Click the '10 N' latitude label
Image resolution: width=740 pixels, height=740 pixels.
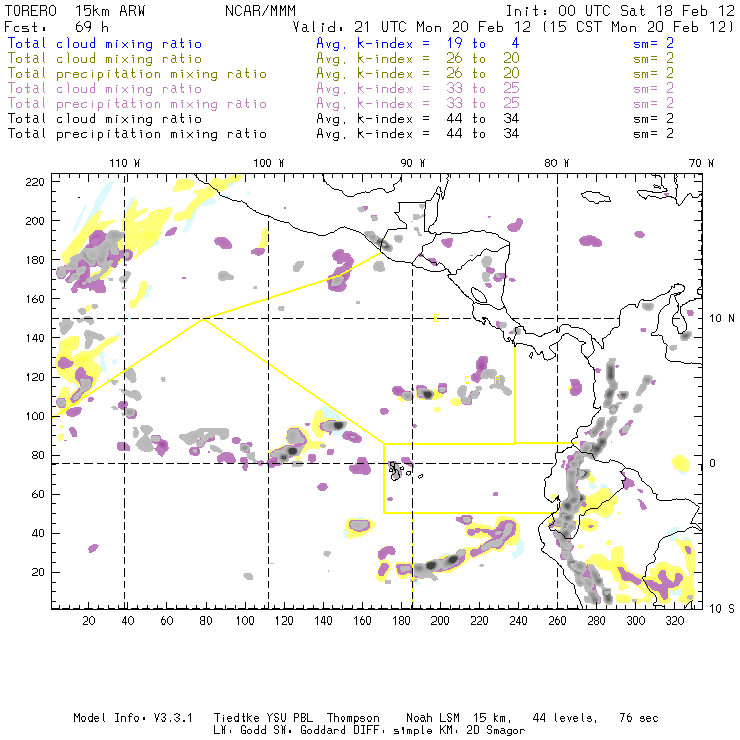(722, 319)
